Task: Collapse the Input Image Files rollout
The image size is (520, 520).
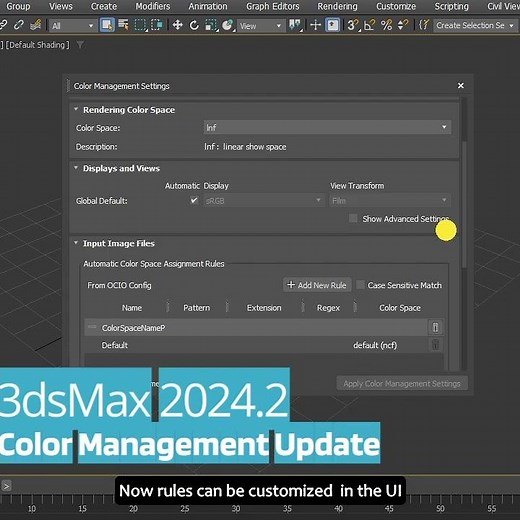Action: (x=76, y=243)
